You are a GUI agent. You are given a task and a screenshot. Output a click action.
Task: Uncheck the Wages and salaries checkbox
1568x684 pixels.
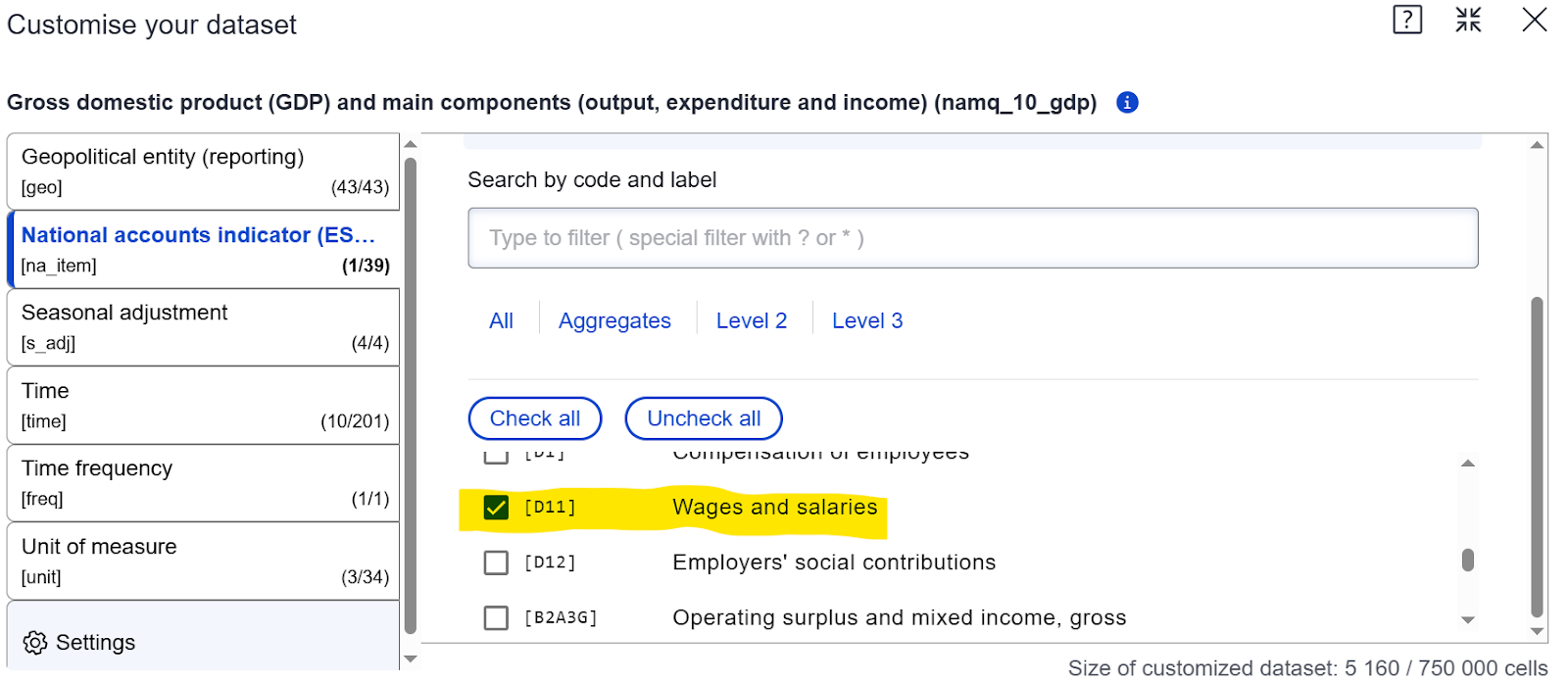point(497,508)
